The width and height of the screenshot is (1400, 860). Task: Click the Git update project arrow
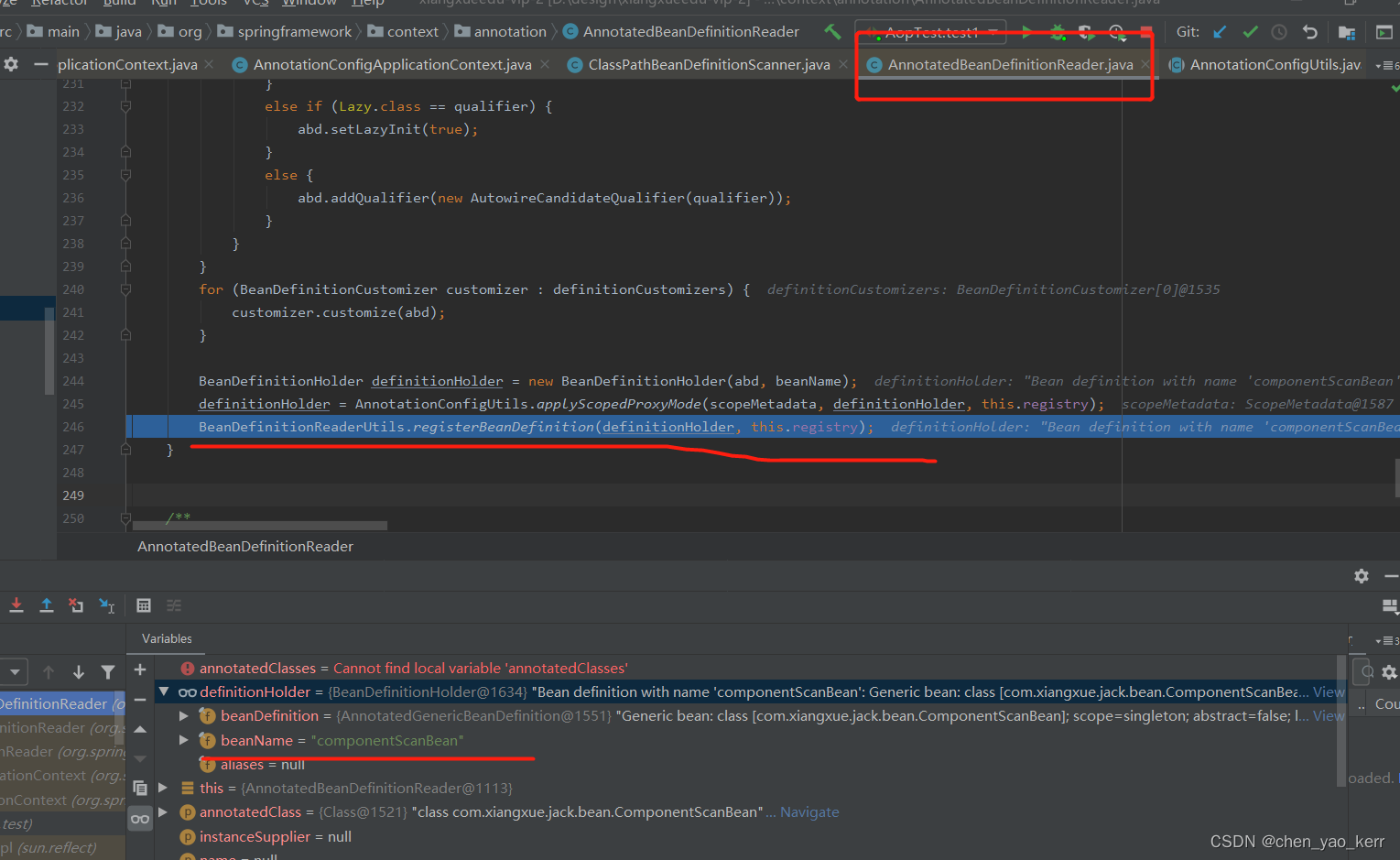1220,32
